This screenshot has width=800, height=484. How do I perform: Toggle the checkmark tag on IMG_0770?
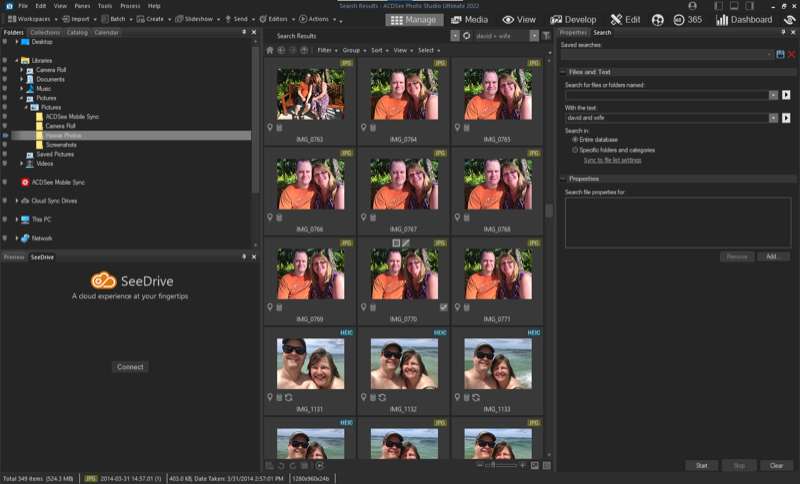pos(443,307)
